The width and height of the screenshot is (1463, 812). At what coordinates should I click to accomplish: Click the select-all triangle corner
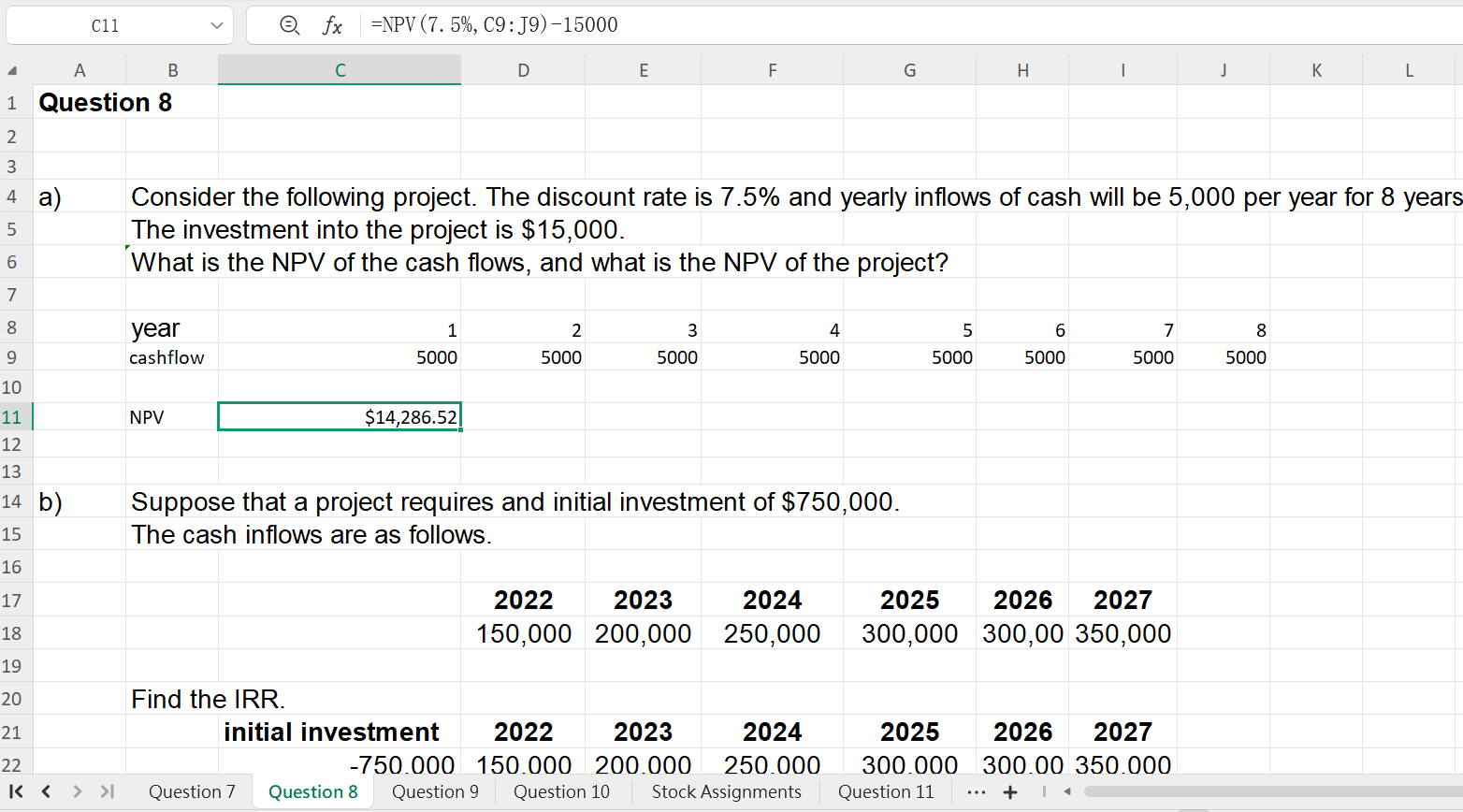coord(12,70)
